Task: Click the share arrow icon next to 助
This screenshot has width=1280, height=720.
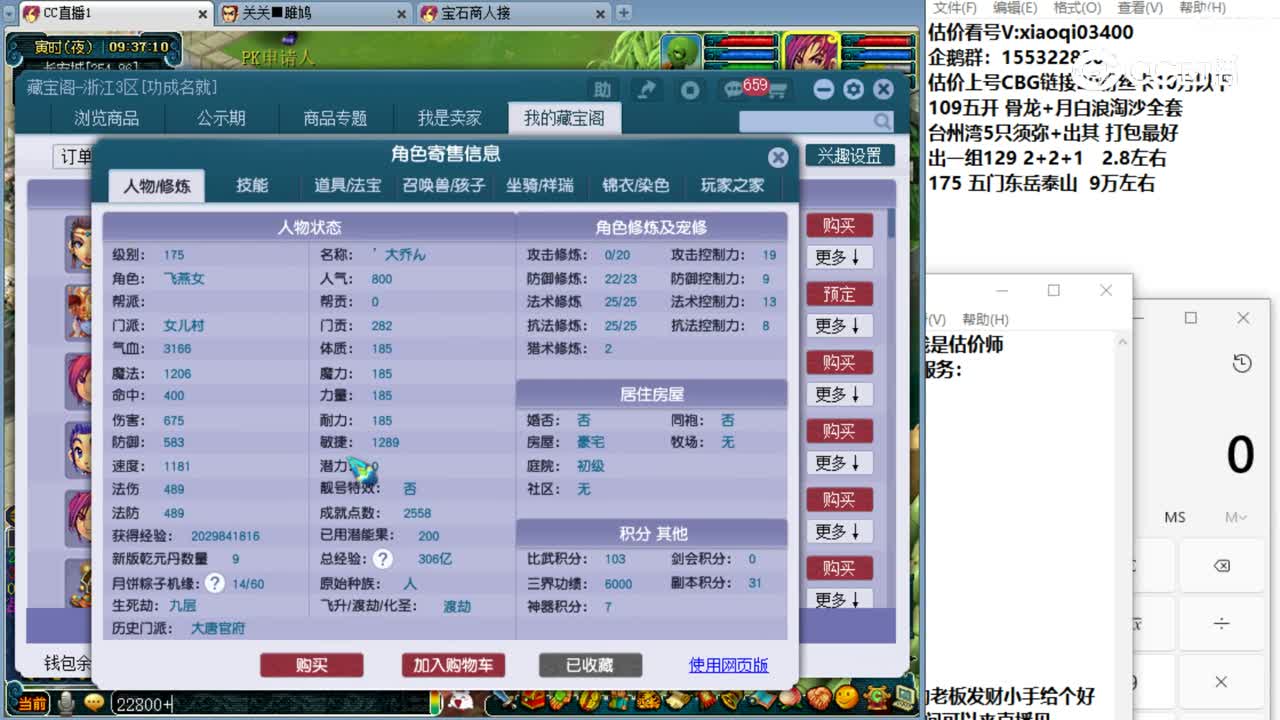Action: (645, 89)
